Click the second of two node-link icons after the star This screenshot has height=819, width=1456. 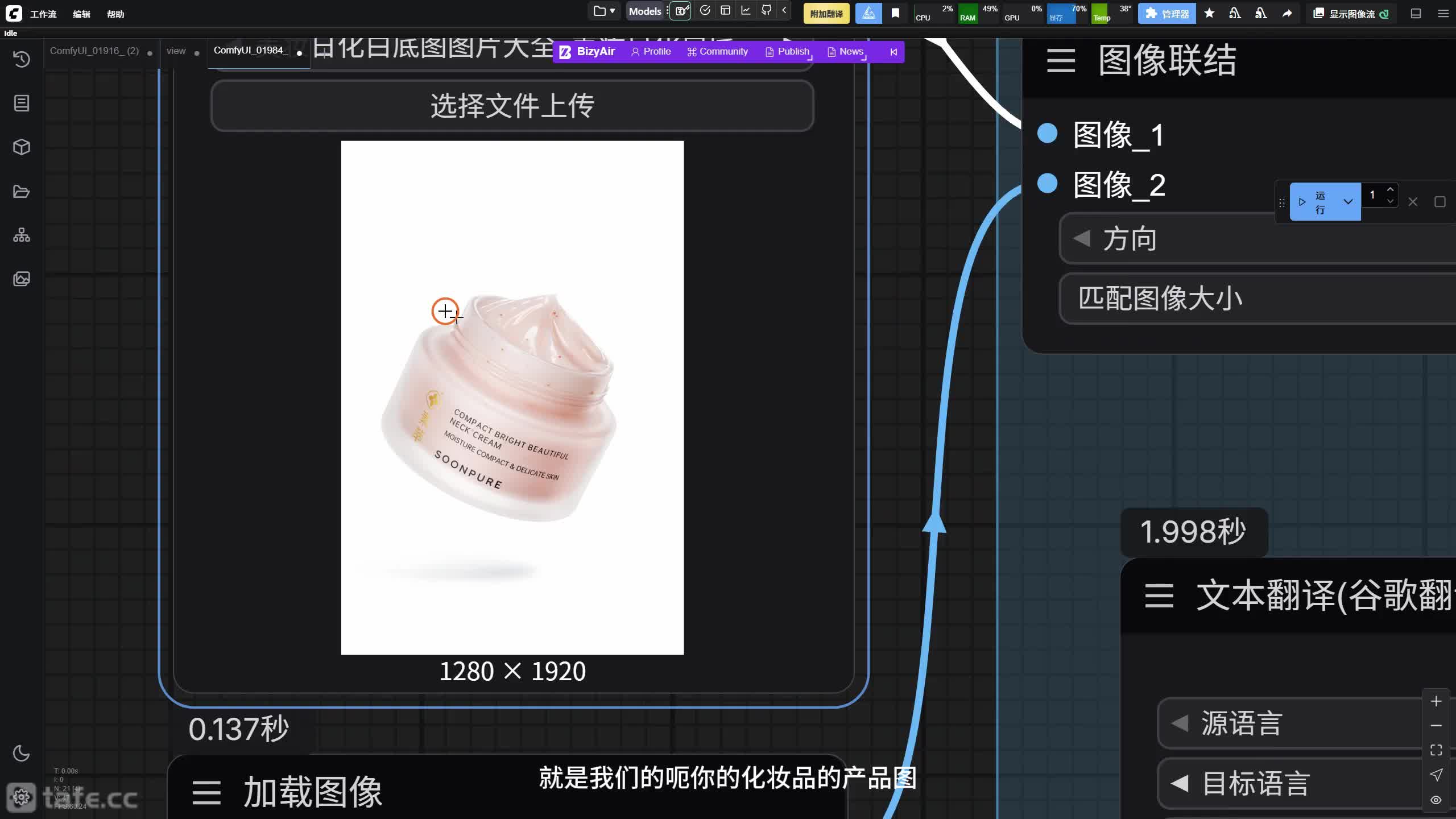[x=1261, y=14]
